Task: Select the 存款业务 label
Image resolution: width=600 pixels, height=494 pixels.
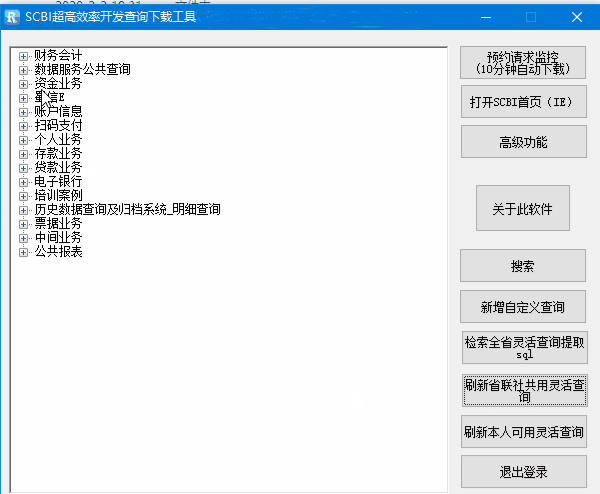Action: pos(58,153)
